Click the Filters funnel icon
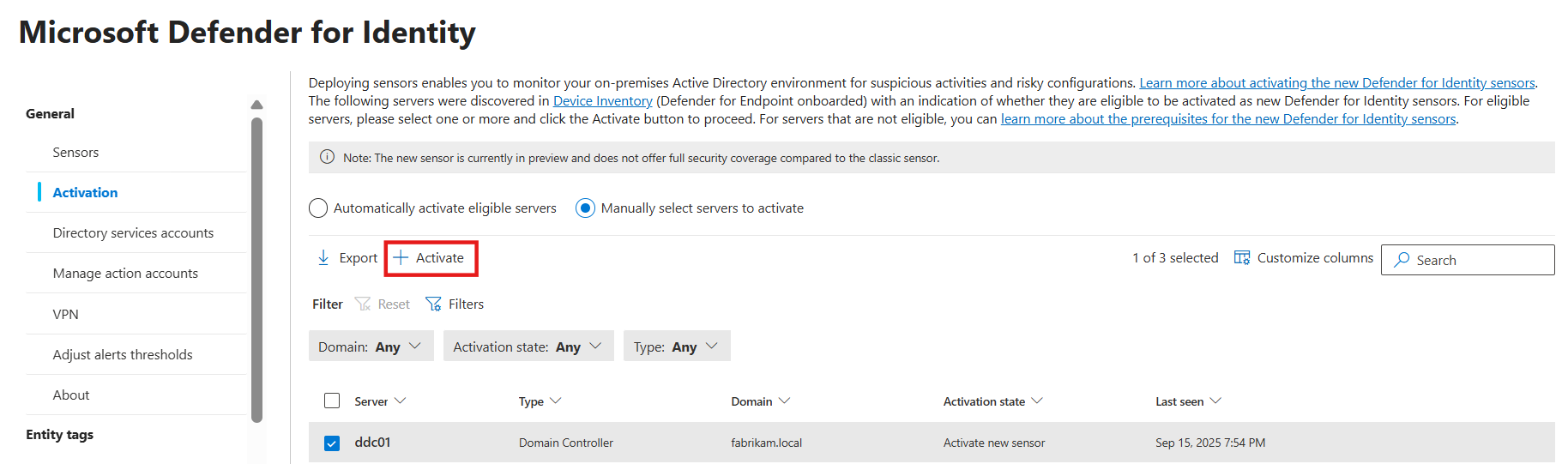This screenshot has height=464, width=1568. pyautogui.click(x=434, y=304)
